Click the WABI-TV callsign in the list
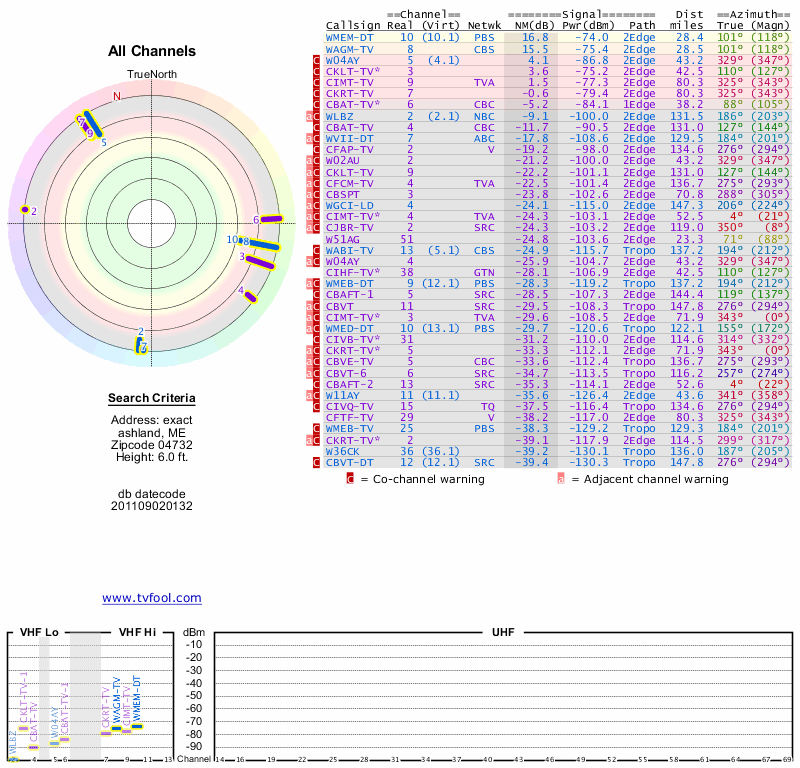The height and width of the screenshot is (768, 800). [349, 250]
